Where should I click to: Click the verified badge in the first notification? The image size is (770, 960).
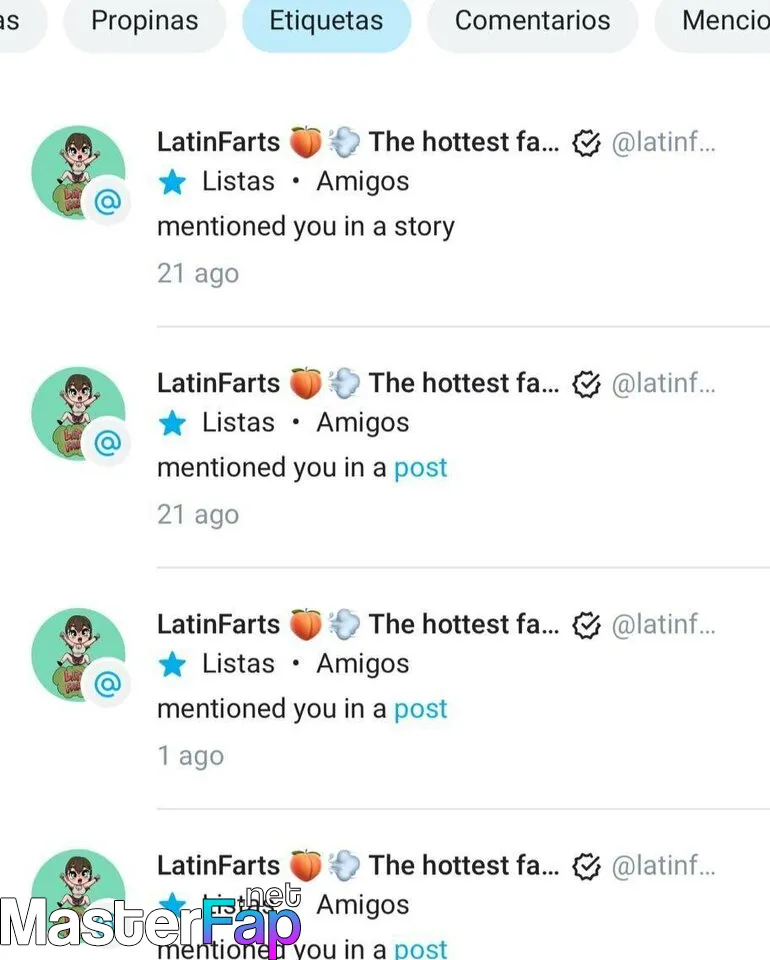coord(586,143)
